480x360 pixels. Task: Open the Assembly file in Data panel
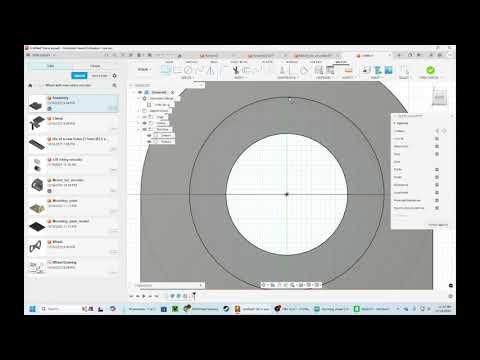point(73,103)
